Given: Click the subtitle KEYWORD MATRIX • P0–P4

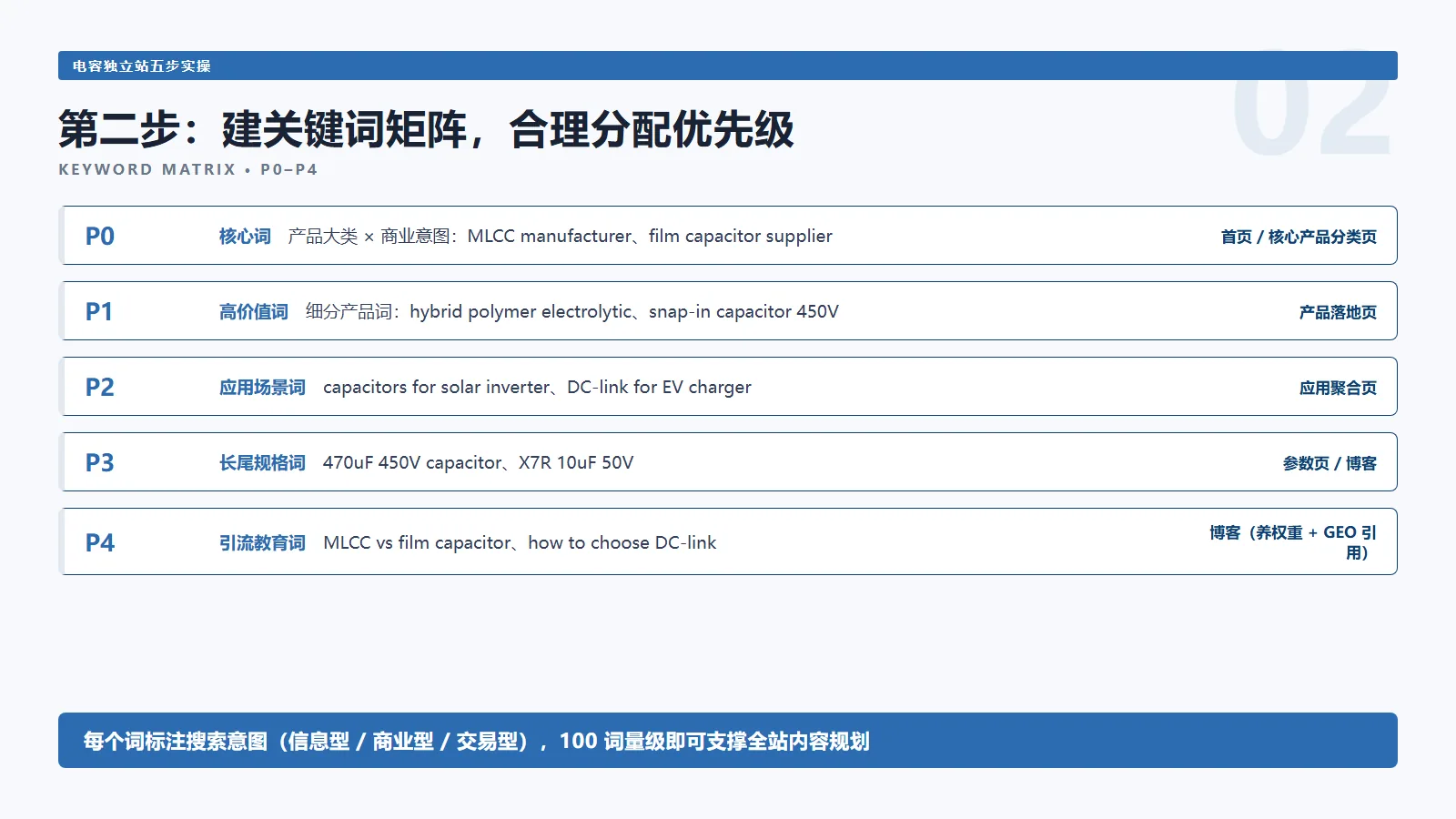Looking at the screenshot, I should [x=188, y=169].
